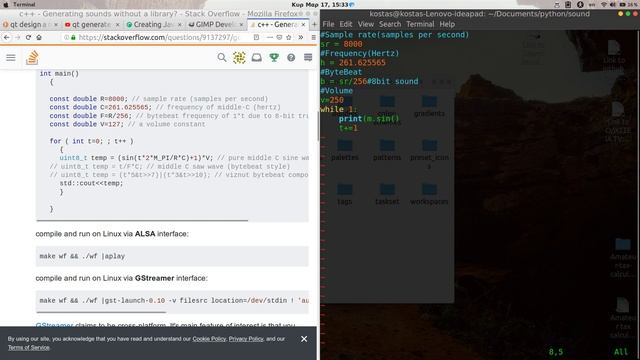Reload the Firefox page
Image resolution: width=640 pixels, height=360 pixels.
click(28, 37)
